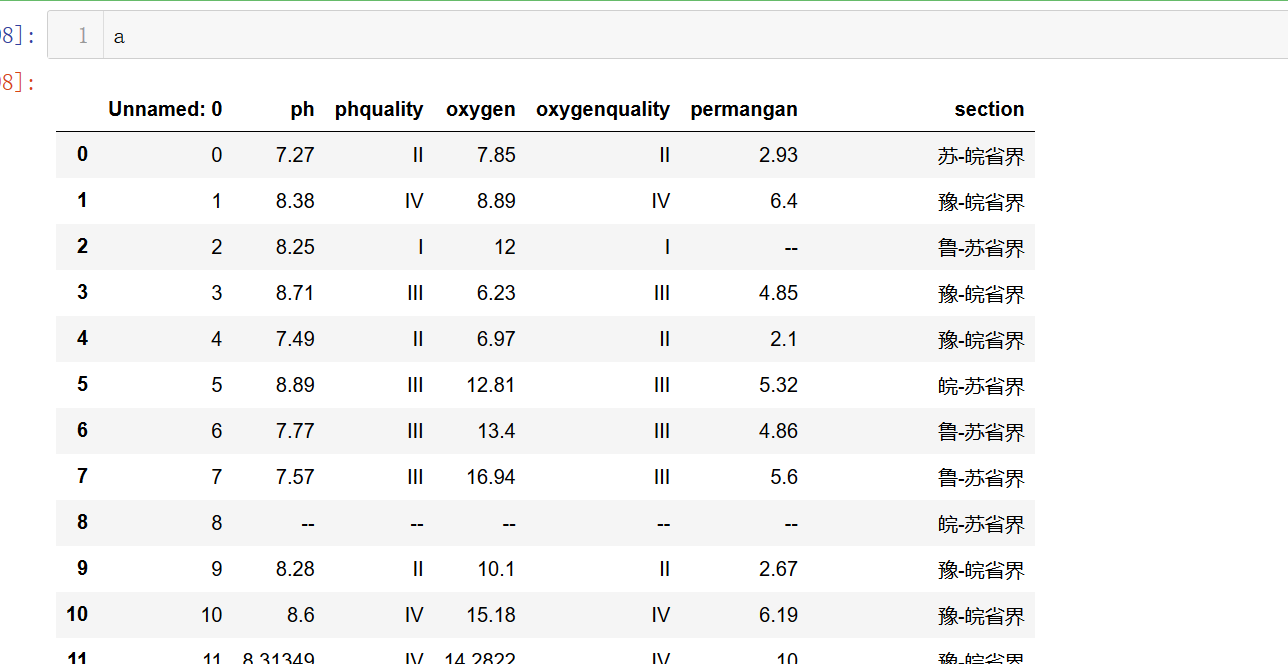
Task: Click into the code cell containing "a"
Action: pyautogui.click(x=600, y=37)
